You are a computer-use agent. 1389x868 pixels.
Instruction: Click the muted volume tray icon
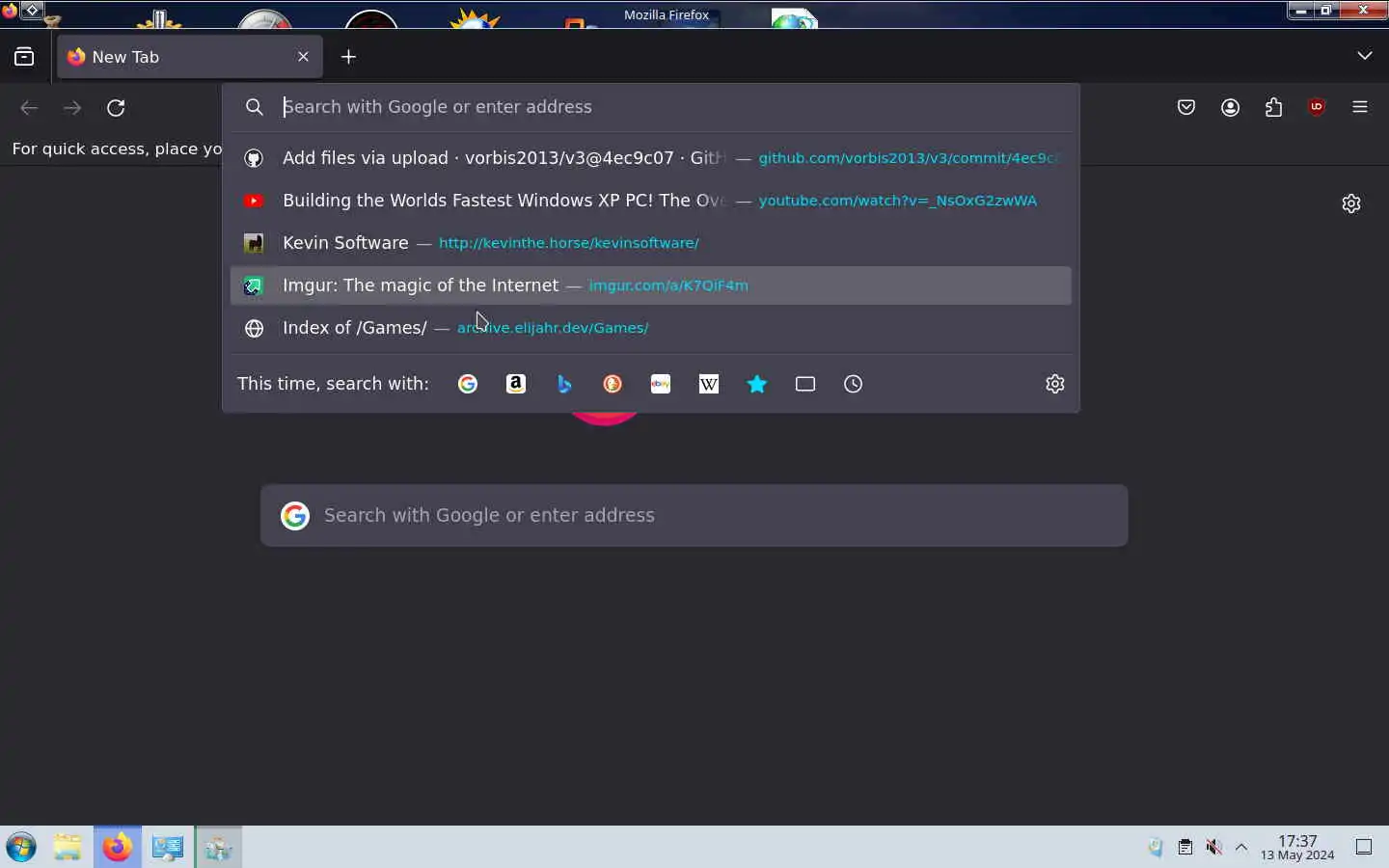click(x=1214, y=848)
